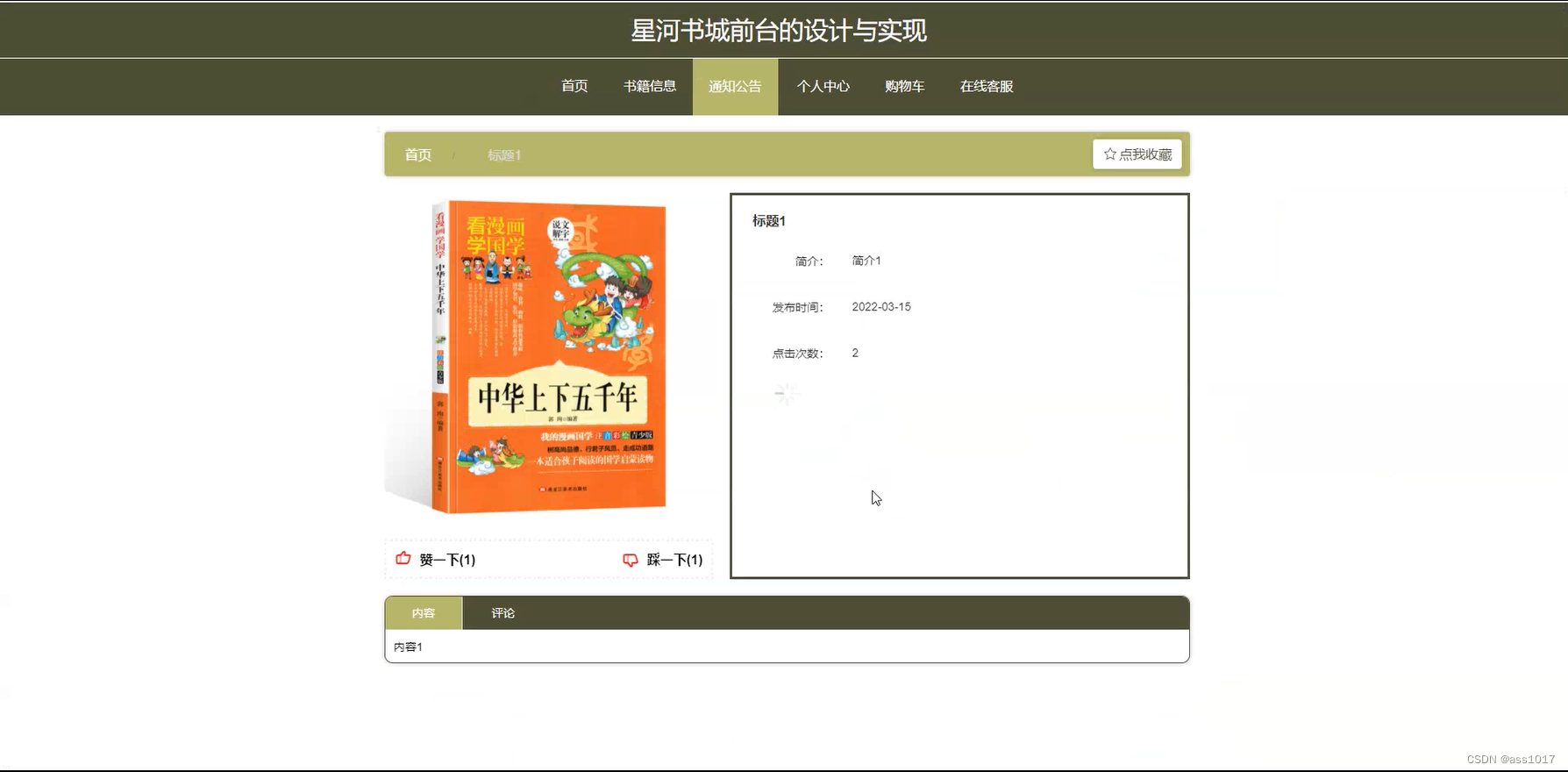
Task: Click the 标题1 breadcrumb item
Action: 504,155
